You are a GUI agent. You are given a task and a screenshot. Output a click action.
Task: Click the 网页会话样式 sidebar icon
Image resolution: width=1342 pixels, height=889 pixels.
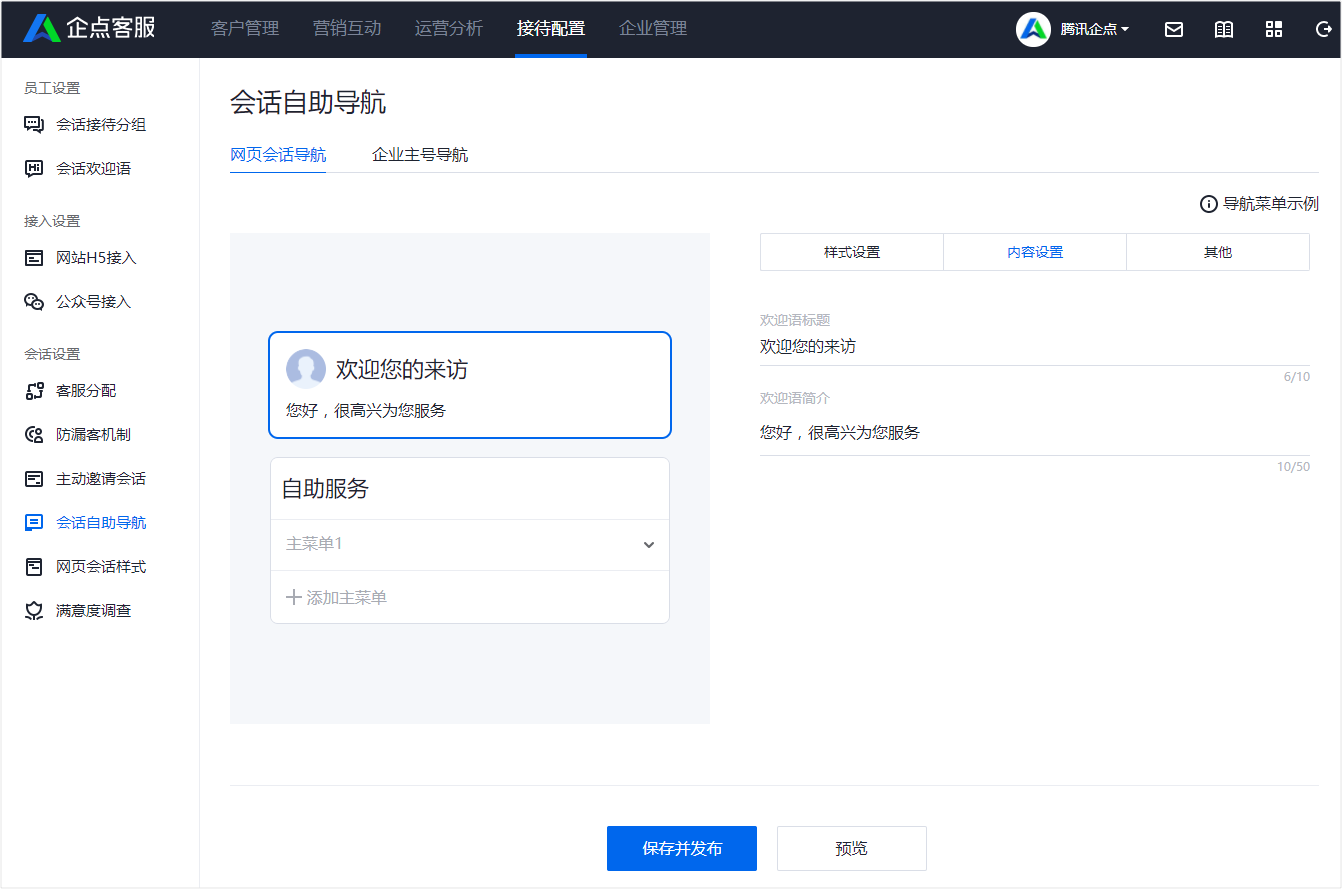[x=34, y=567]
